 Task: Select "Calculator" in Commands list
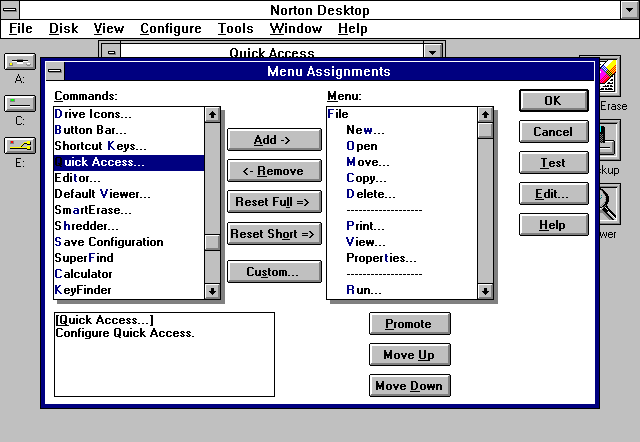tap(129, 274)
